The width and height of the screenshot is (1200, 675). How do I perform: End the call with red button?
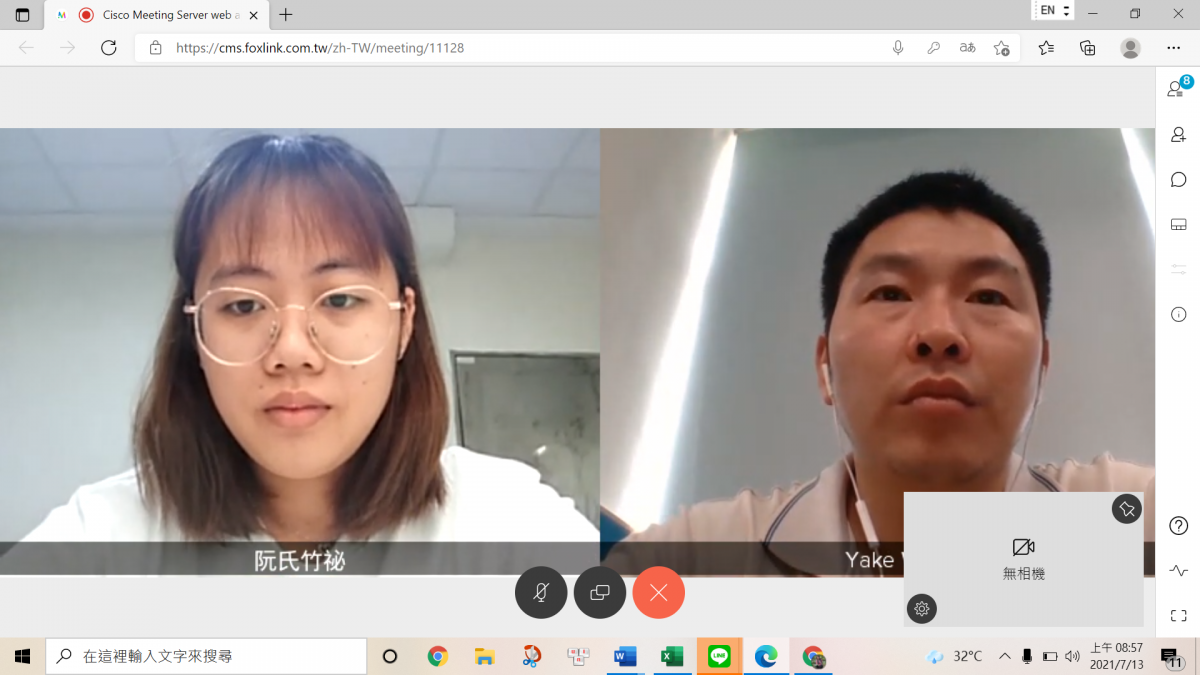[658, 593]
